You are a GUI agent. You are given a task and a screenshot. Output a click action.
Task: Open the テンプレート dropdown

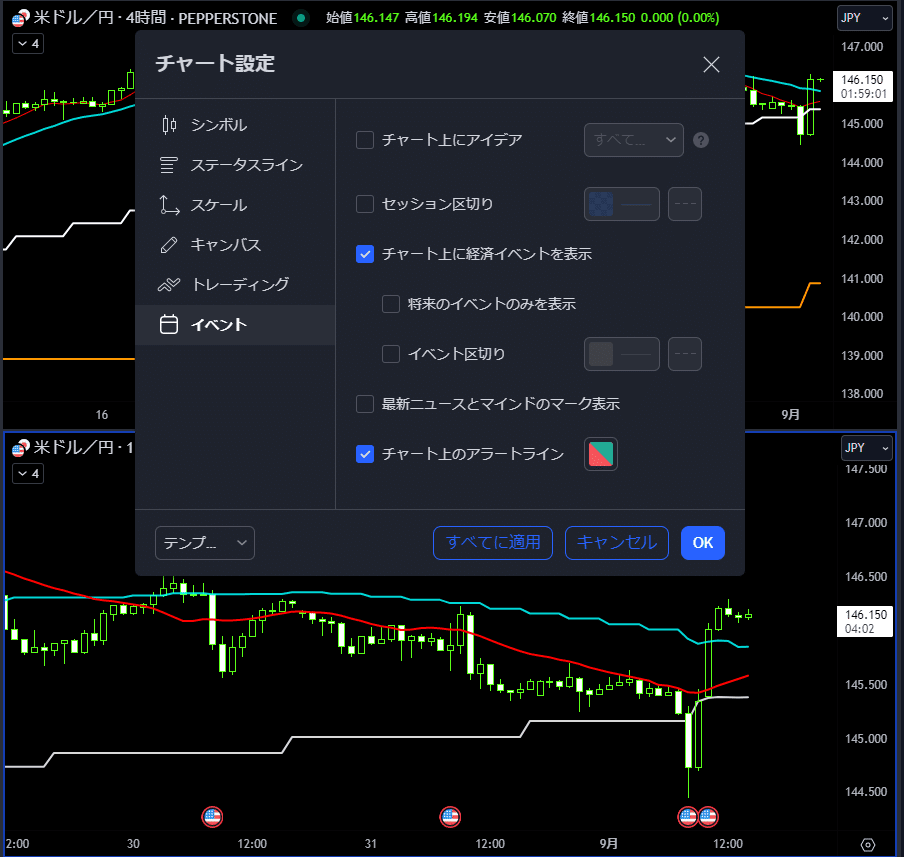click(x=205, y=543)
